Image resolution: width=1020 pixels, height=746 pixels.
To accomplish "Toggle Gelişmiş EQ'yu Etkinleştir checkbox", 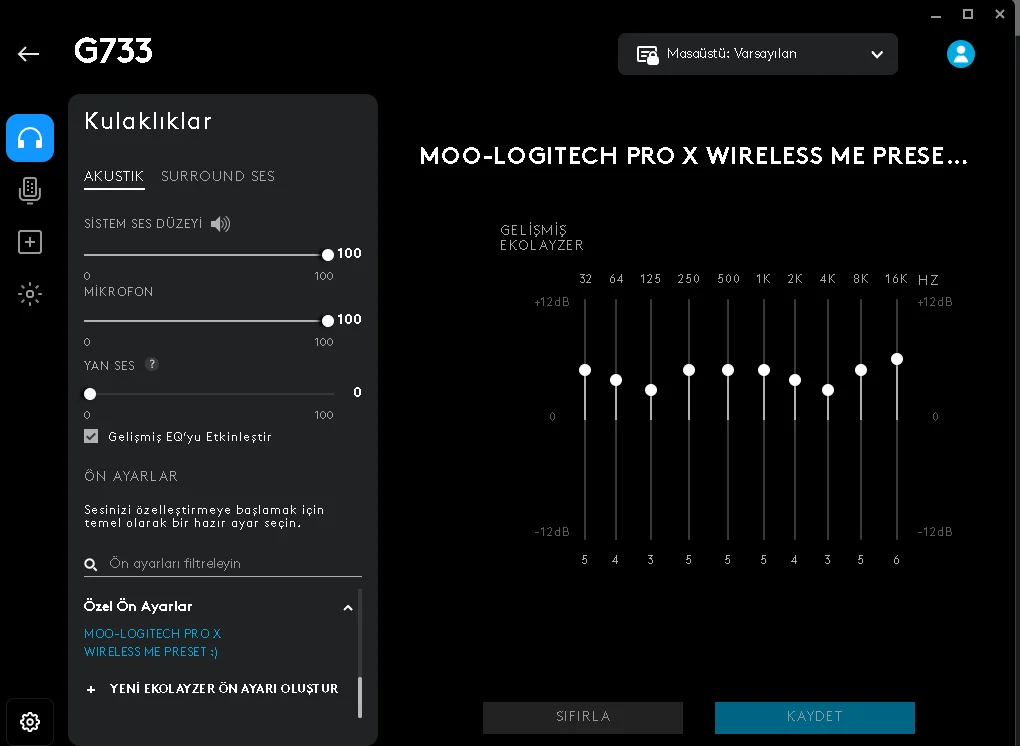I will tap(91, 436).
